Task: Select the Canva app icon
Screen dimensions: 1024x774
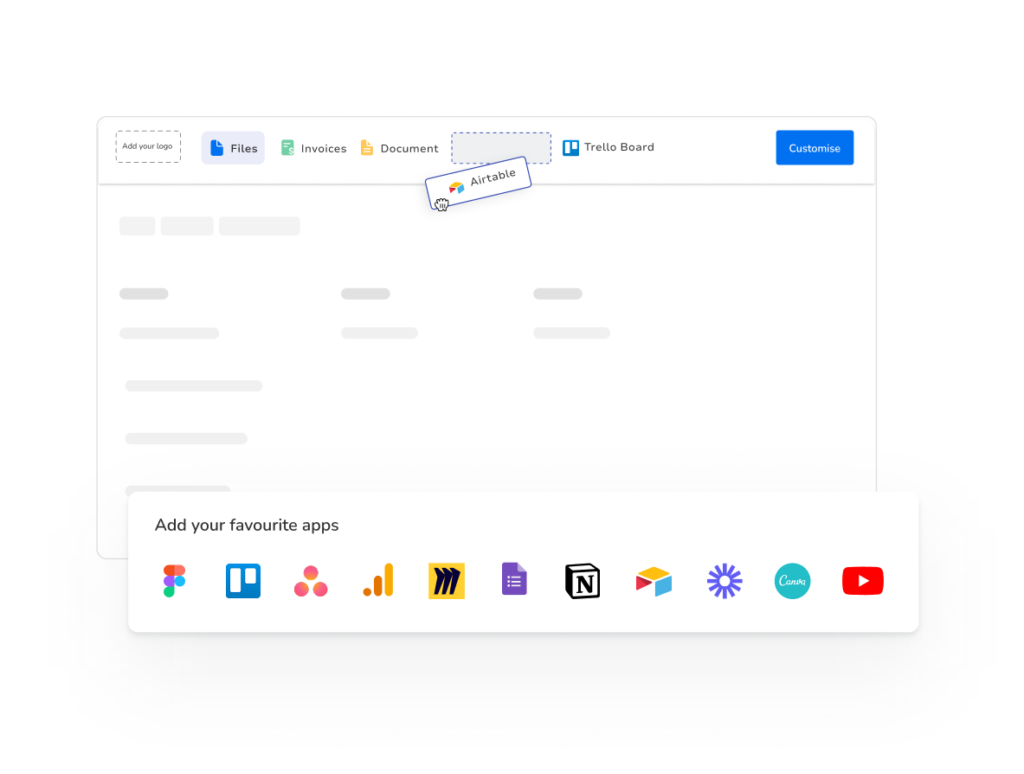Action: pos(792,581)
